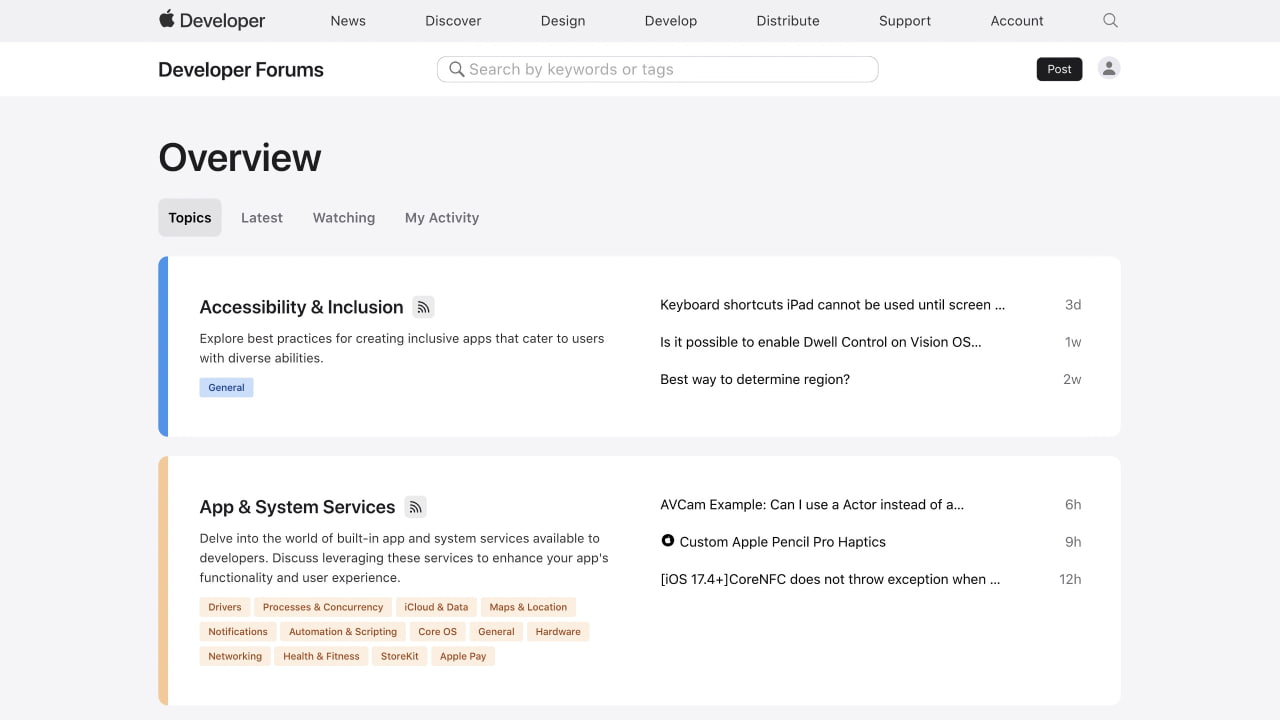
Task: Select the Maps & Location tag
Action: pyautogui.click(x=528, y=607)
